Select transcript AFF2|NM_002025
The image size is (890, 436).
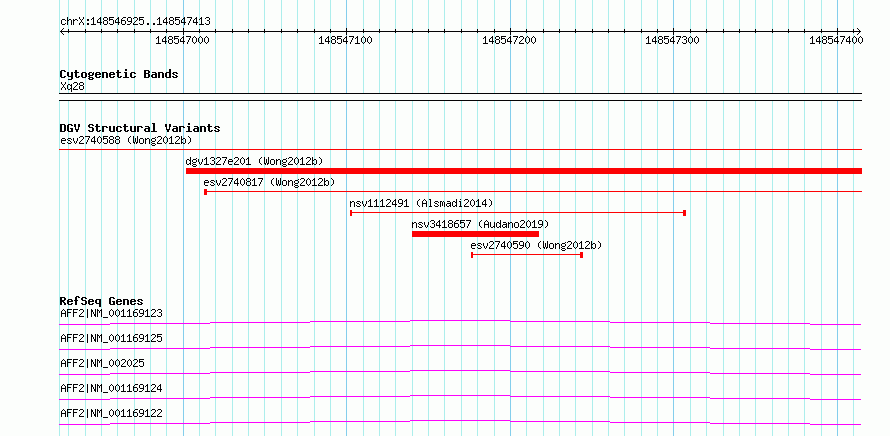pos(102,363)
